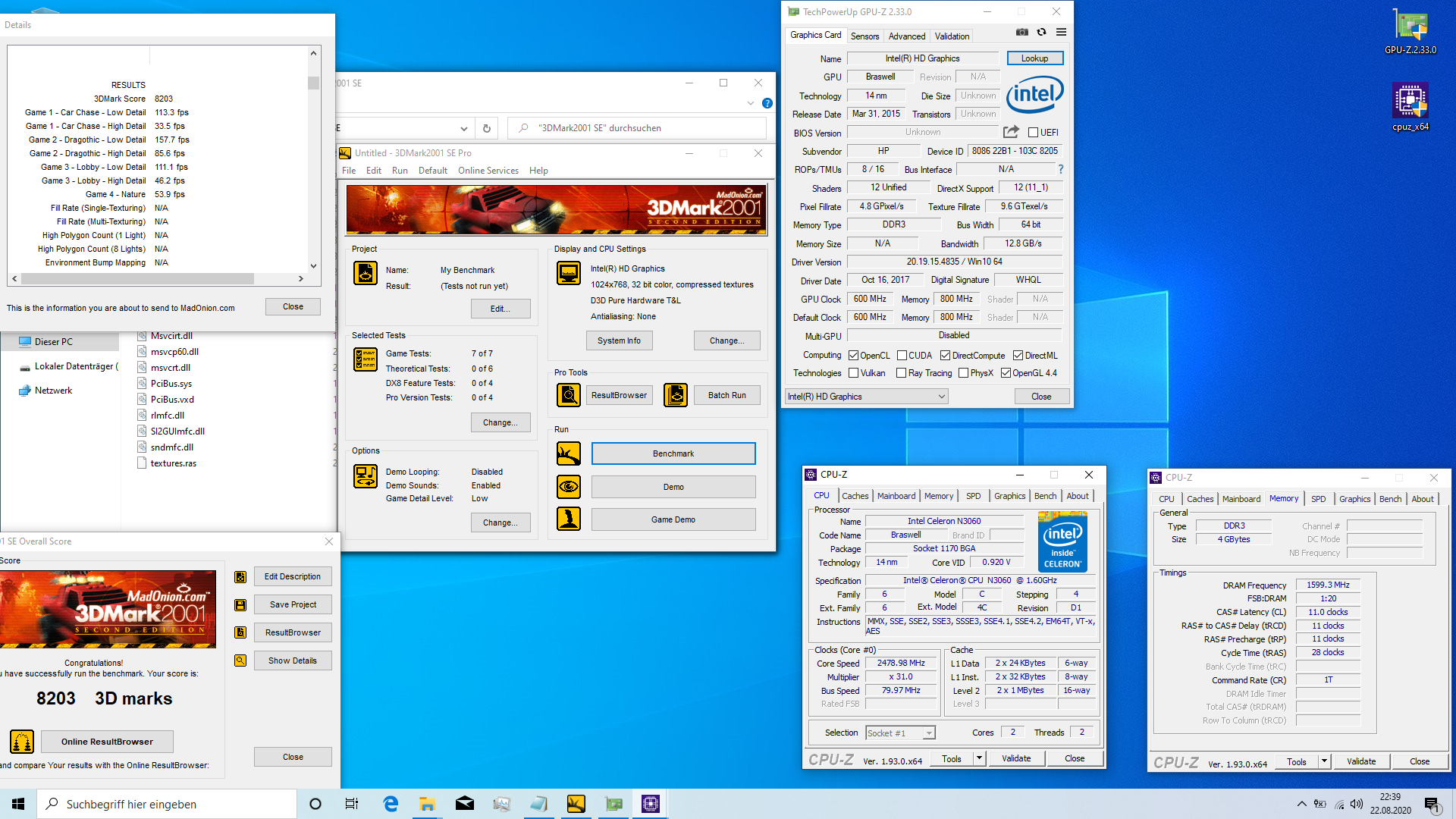
Task: Open File Explorer from taskbar
Action: tap(428, 804)
